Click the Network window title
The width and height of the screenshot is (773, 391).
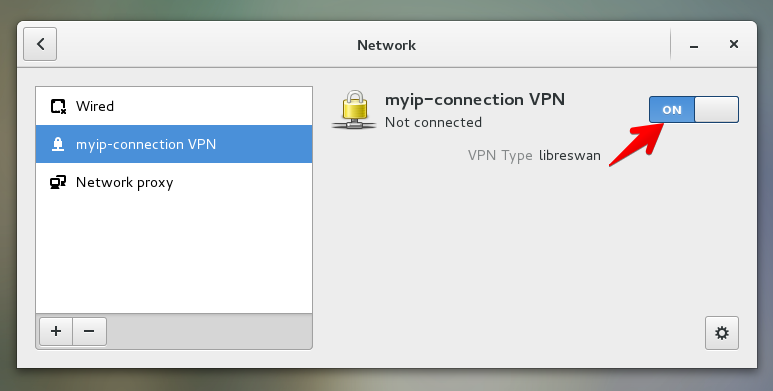(x=386, y=45)
